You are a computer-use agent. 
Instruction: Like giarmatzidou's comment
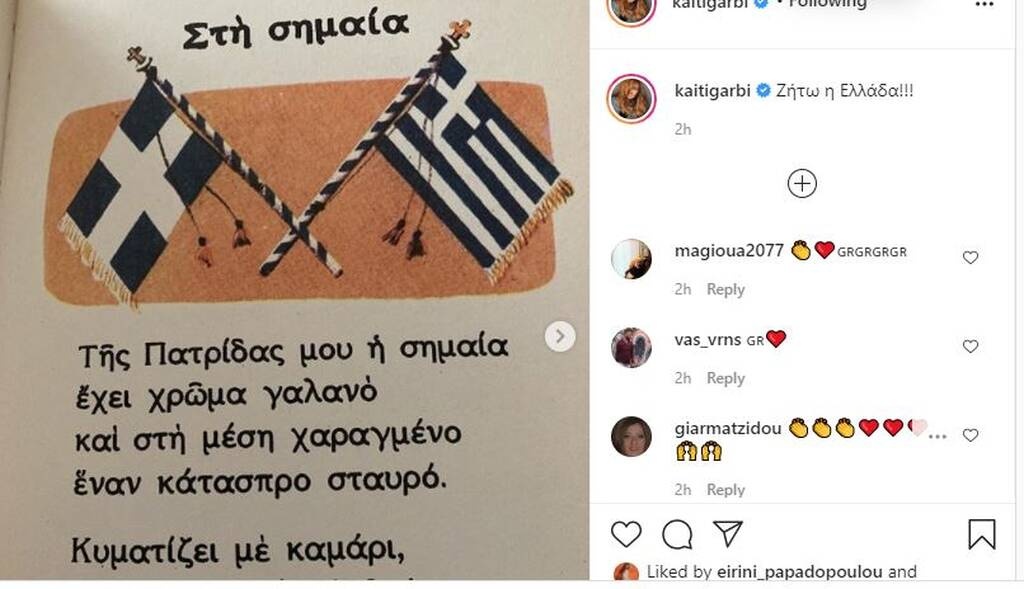click(x=970, y=435)
